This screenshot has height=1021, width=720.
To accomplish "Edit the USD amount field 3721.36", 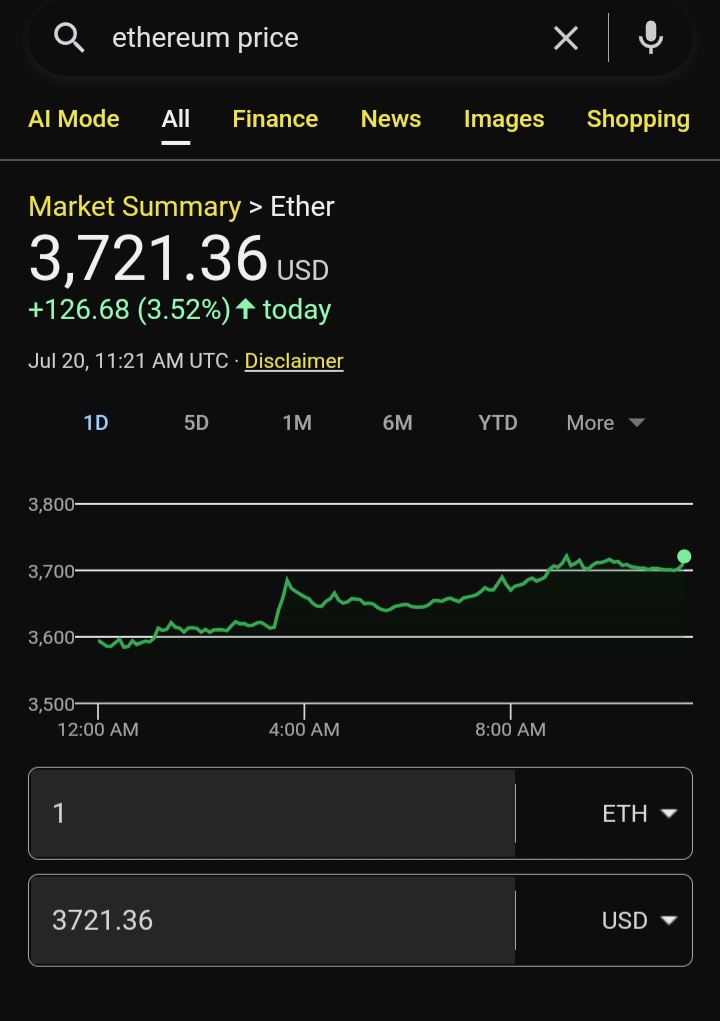I will point(271,920).
